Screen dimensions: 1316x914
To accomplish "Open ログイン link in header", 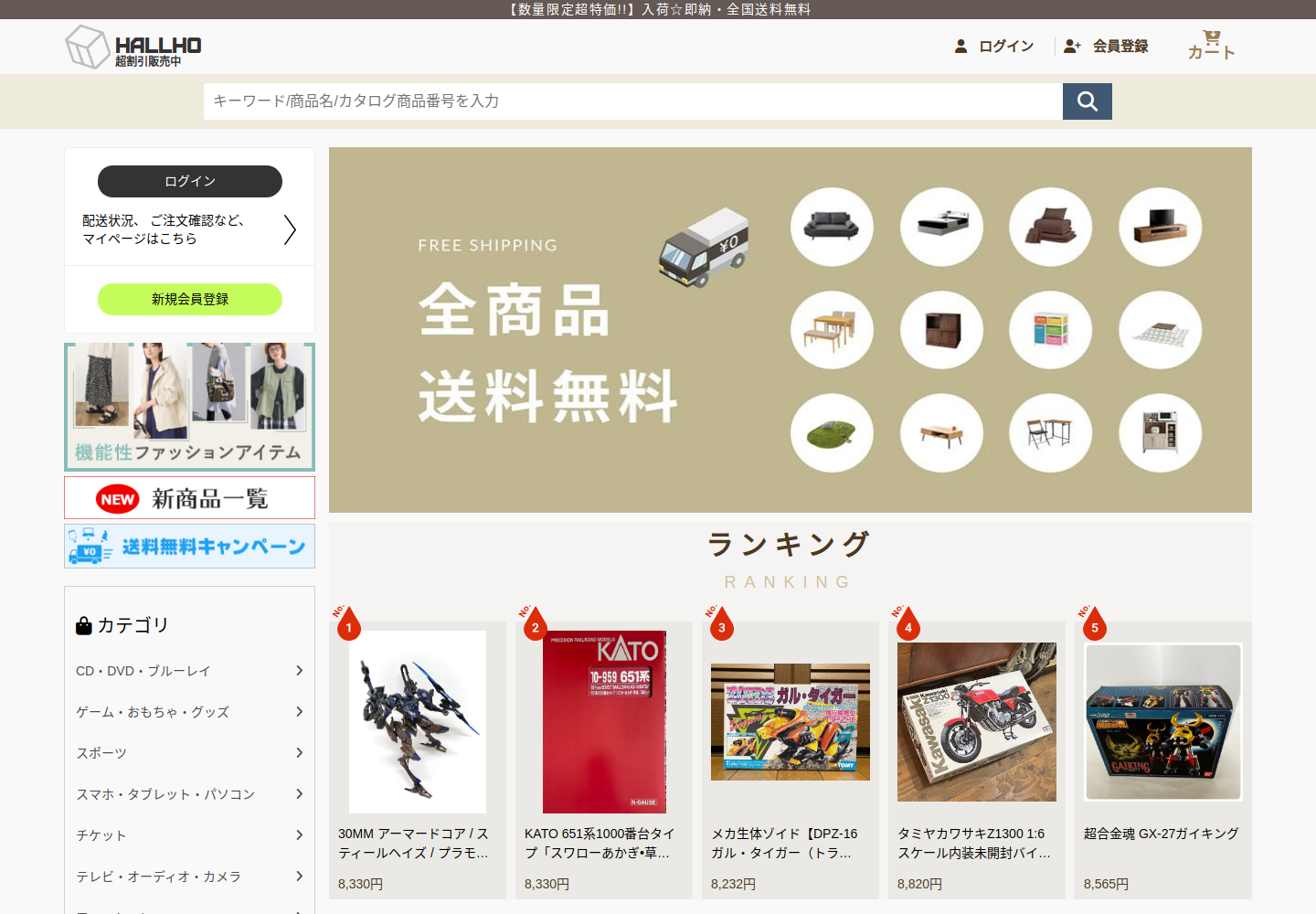I will tap(1006, 46).
